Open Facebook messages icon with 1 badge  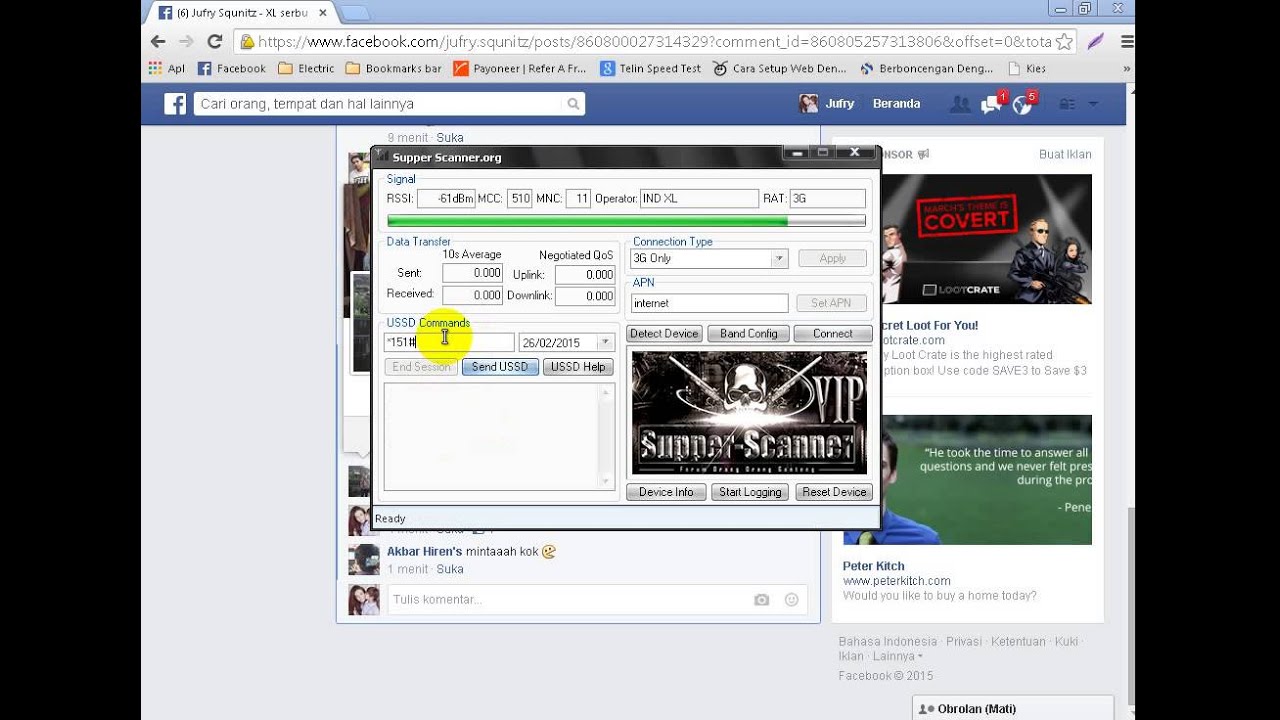click(992, 104)
